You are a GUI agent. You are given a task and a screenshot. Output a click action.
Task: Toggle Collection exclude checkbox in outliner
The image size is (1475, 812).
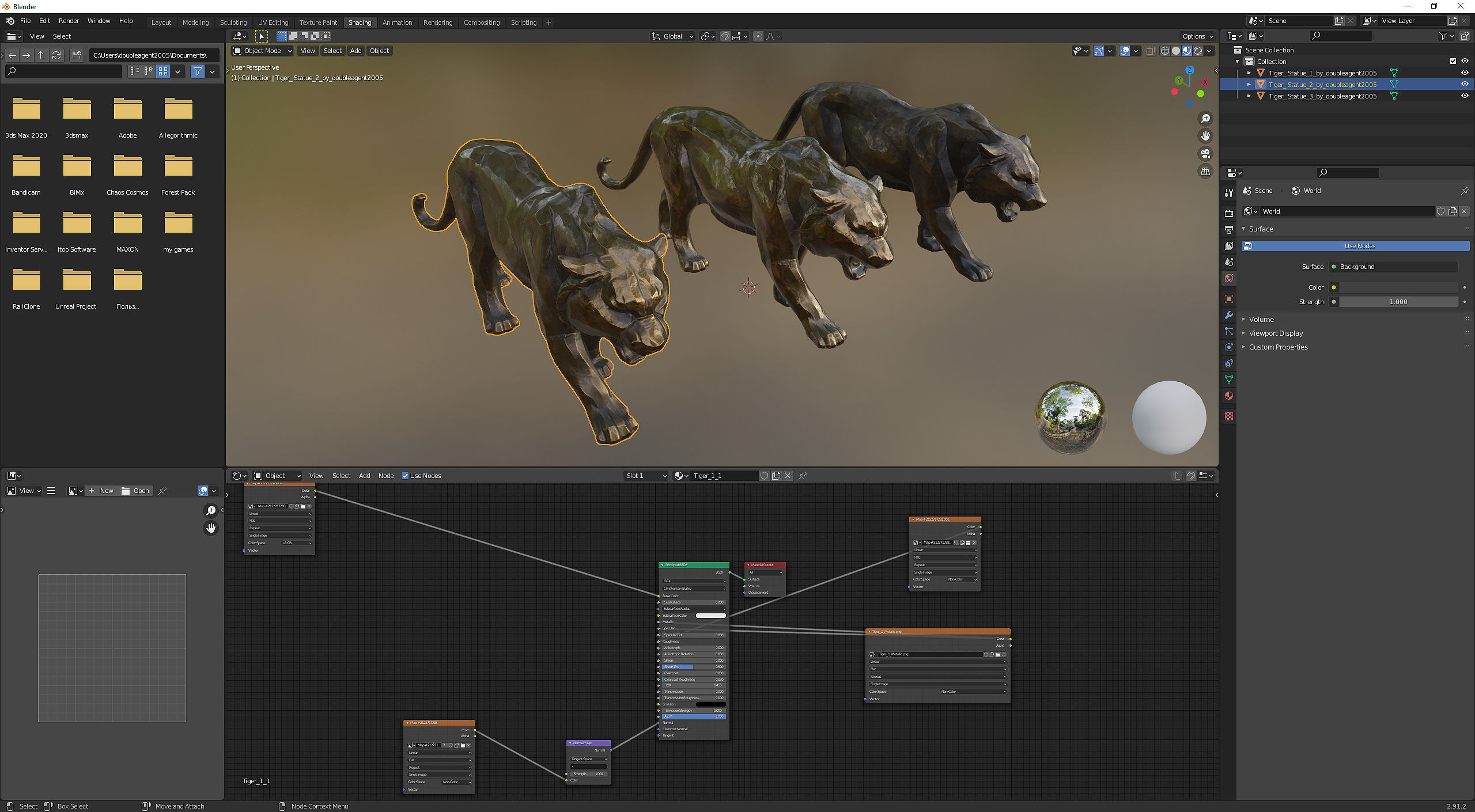pos(1453,61)
